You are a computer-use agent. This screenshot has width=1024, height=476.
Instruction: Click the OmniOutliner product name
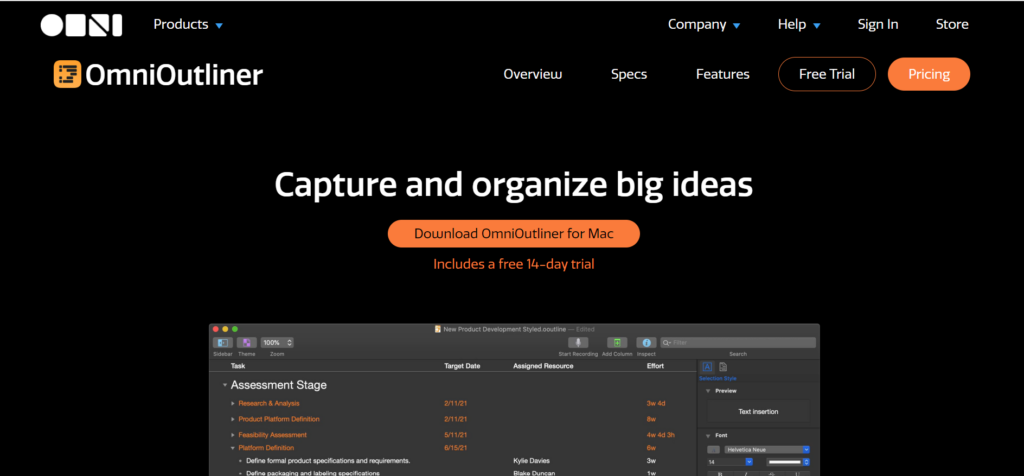click(174, 75)
